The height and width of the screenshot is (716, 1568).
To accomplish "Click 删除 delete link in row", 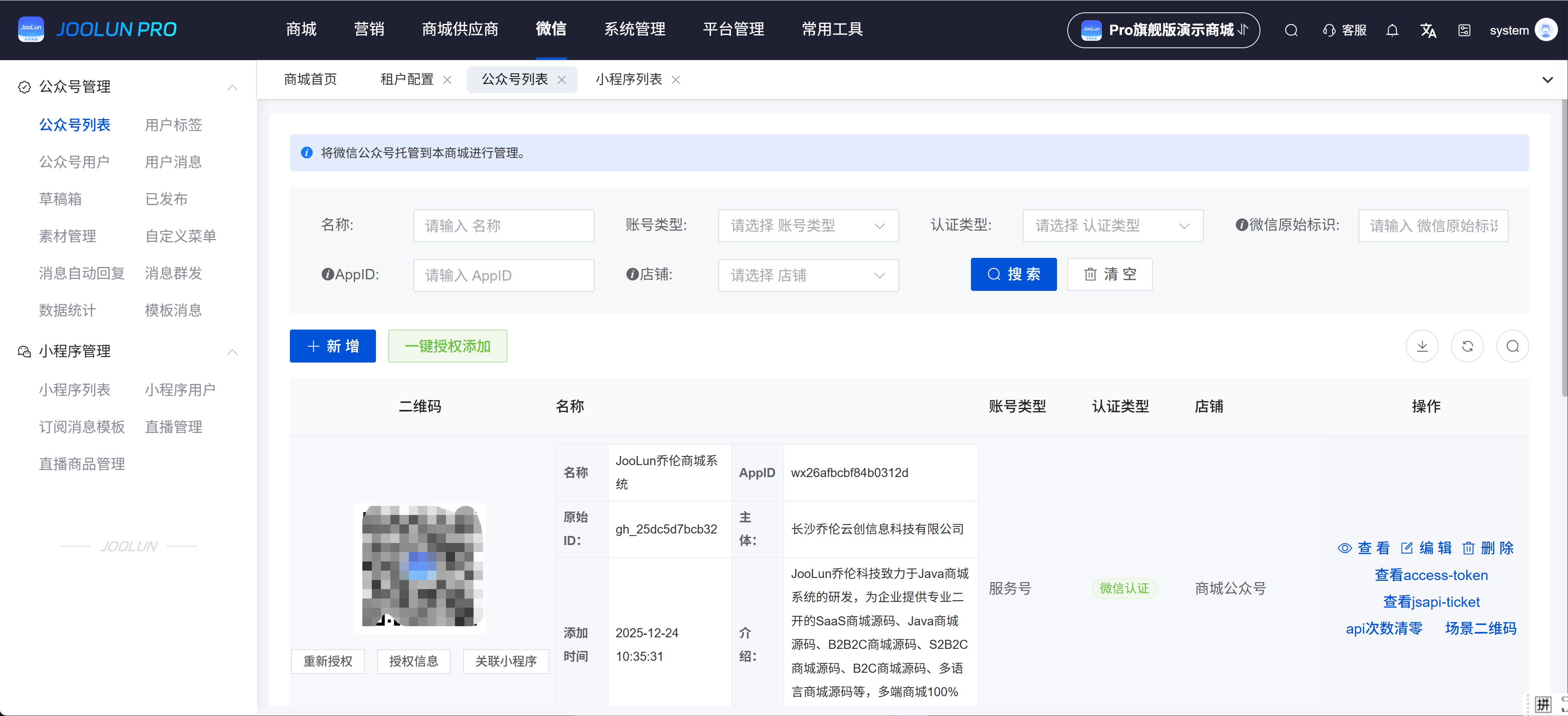I will (1488, 549).
